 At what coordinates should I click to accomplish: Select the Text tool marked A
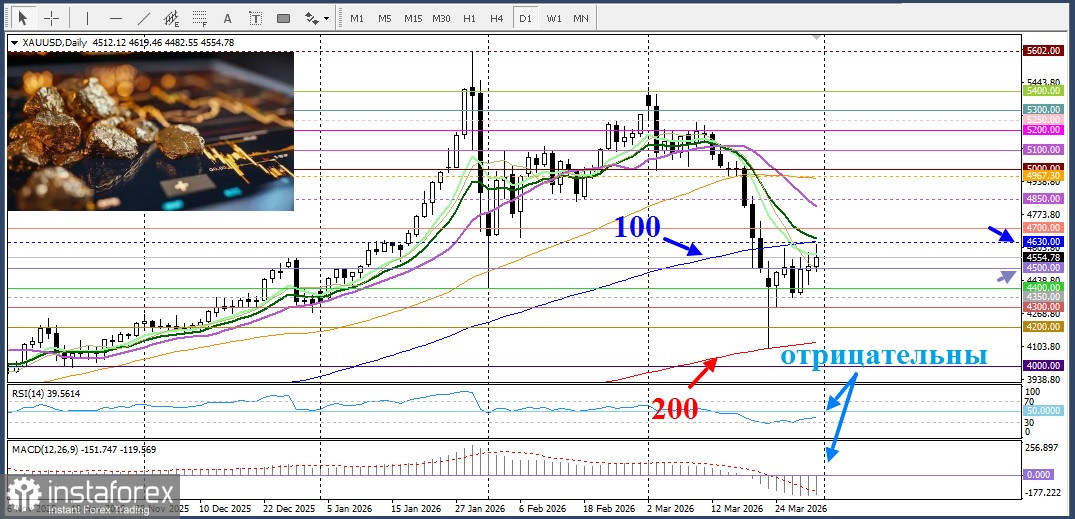pyautogui.click(x=228, y=18)
